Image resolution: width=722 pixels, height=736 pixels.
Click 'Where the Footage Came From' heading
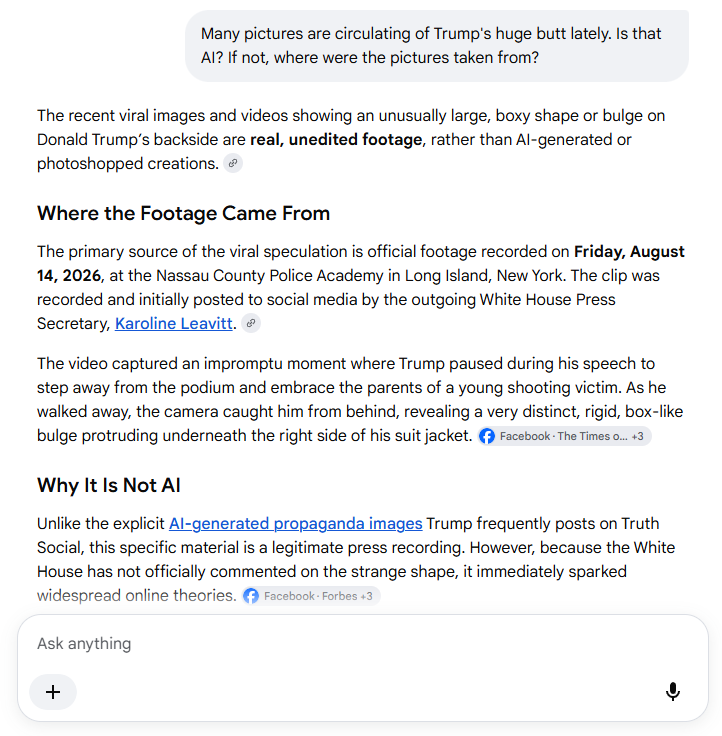coord(184,214)
